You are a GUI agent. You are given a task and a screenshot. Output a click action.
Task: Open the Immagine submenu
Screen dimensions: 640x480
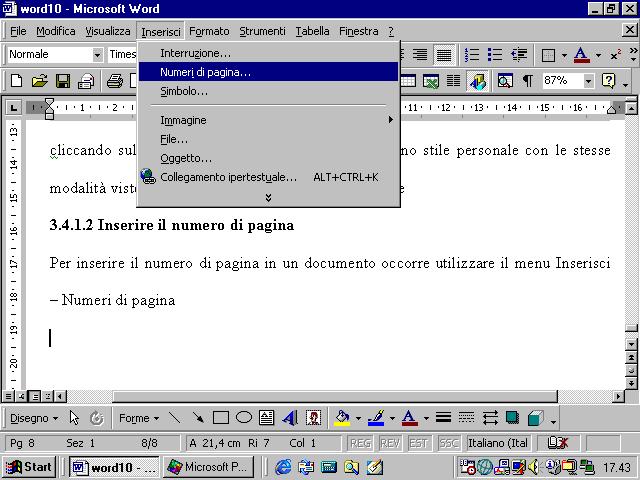point(268,120)
